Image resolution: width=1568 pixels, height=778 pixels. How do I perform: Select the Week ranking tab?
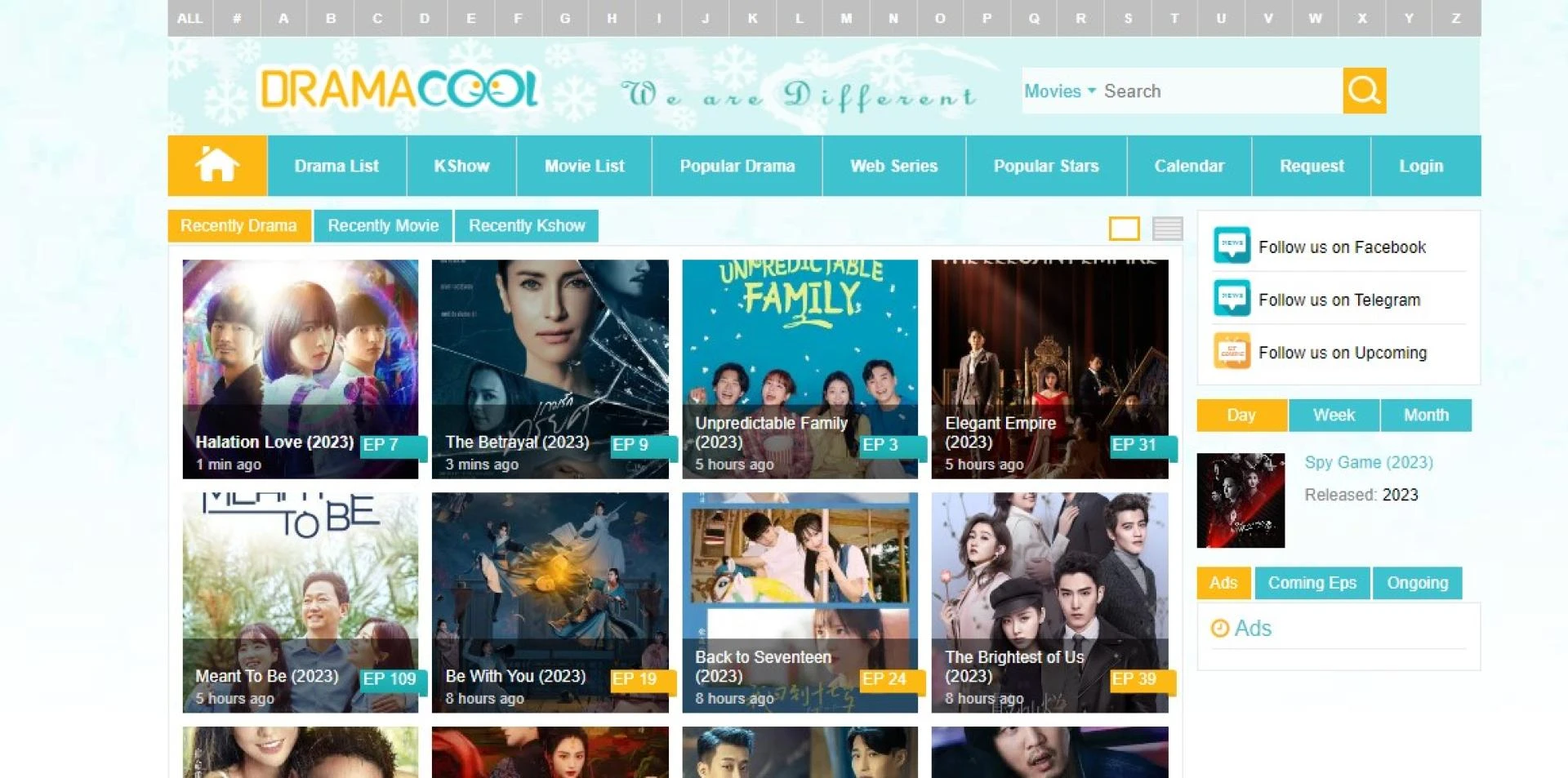click(1334, 415)
